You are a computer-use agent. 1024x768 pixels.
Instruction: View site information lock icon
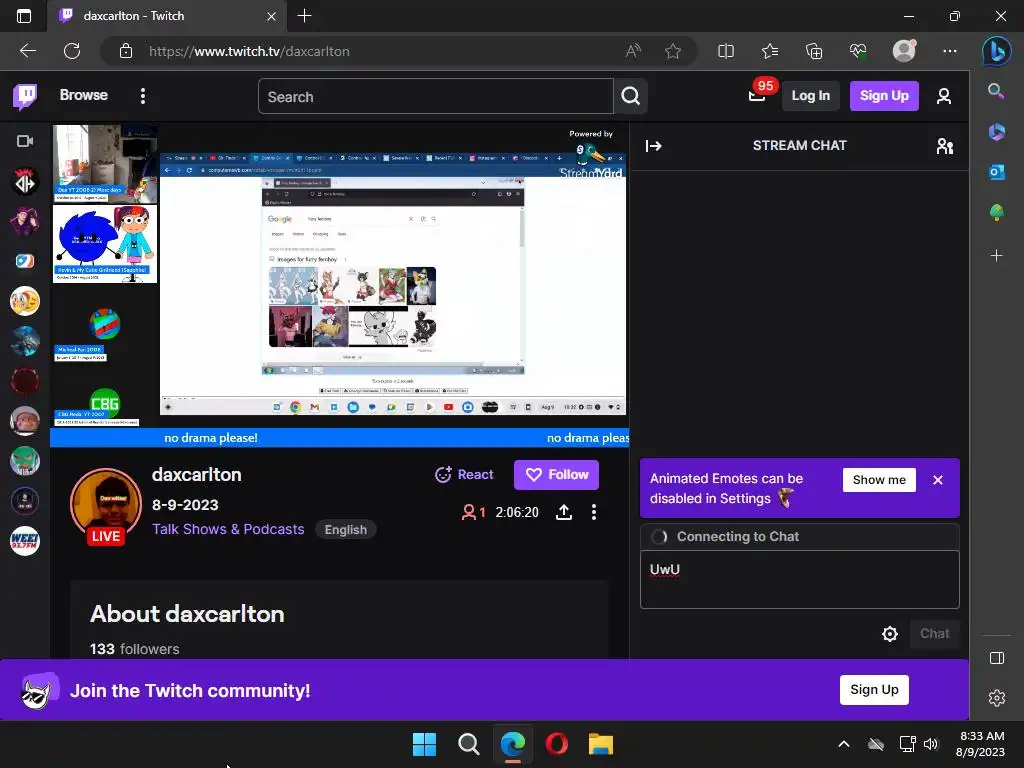click(x=126, y=51)
